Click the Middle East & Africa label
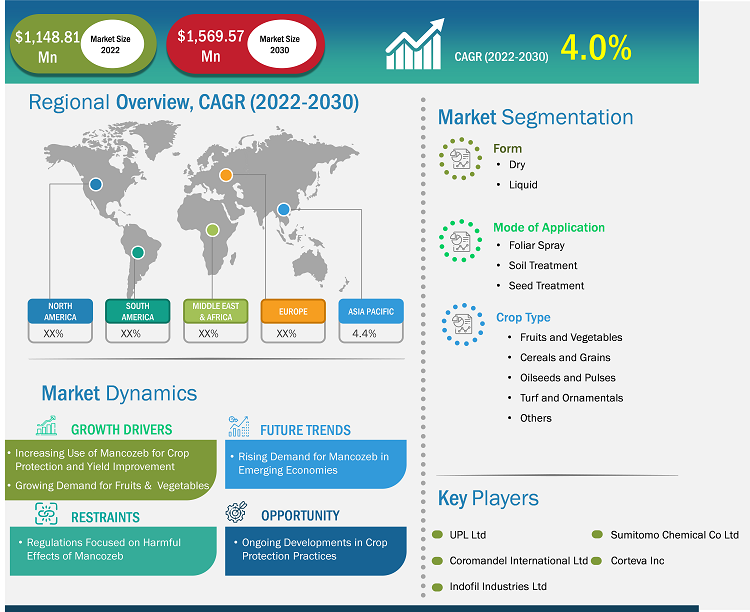 pos(212,311)
